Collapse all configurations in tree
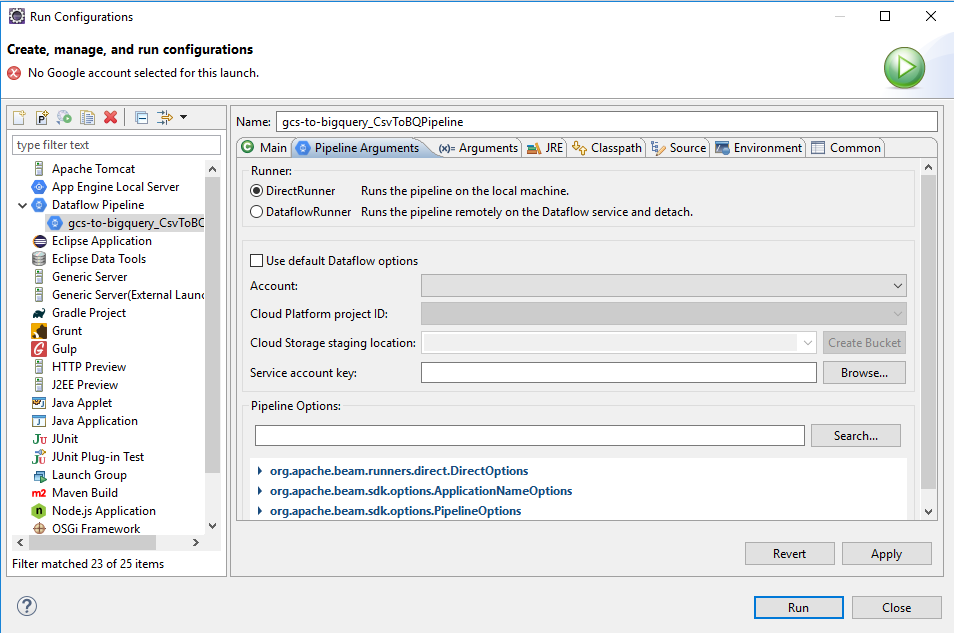Viewport: 954px width, 633px height. pos(142,117)
